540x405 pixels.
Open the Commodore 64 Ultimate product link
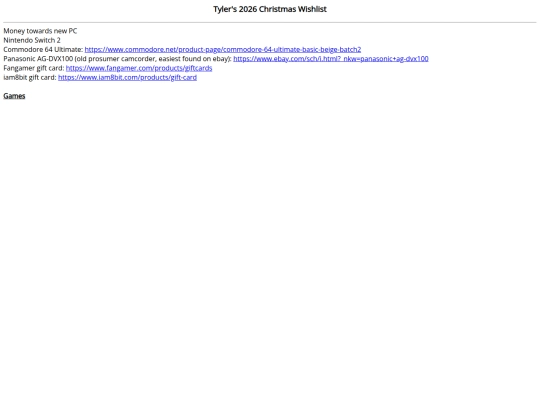(x=223, y=50)
